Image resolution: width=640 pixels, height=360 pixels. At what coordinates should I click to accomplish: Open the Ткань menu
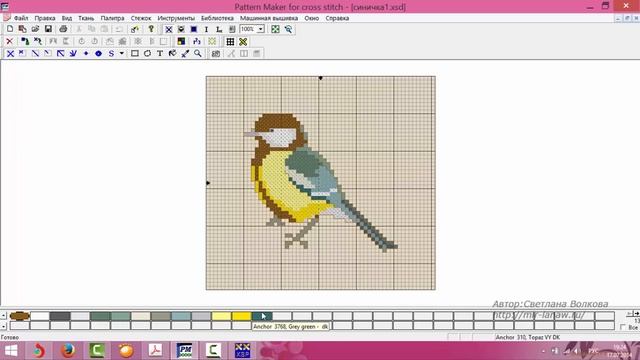86,18
